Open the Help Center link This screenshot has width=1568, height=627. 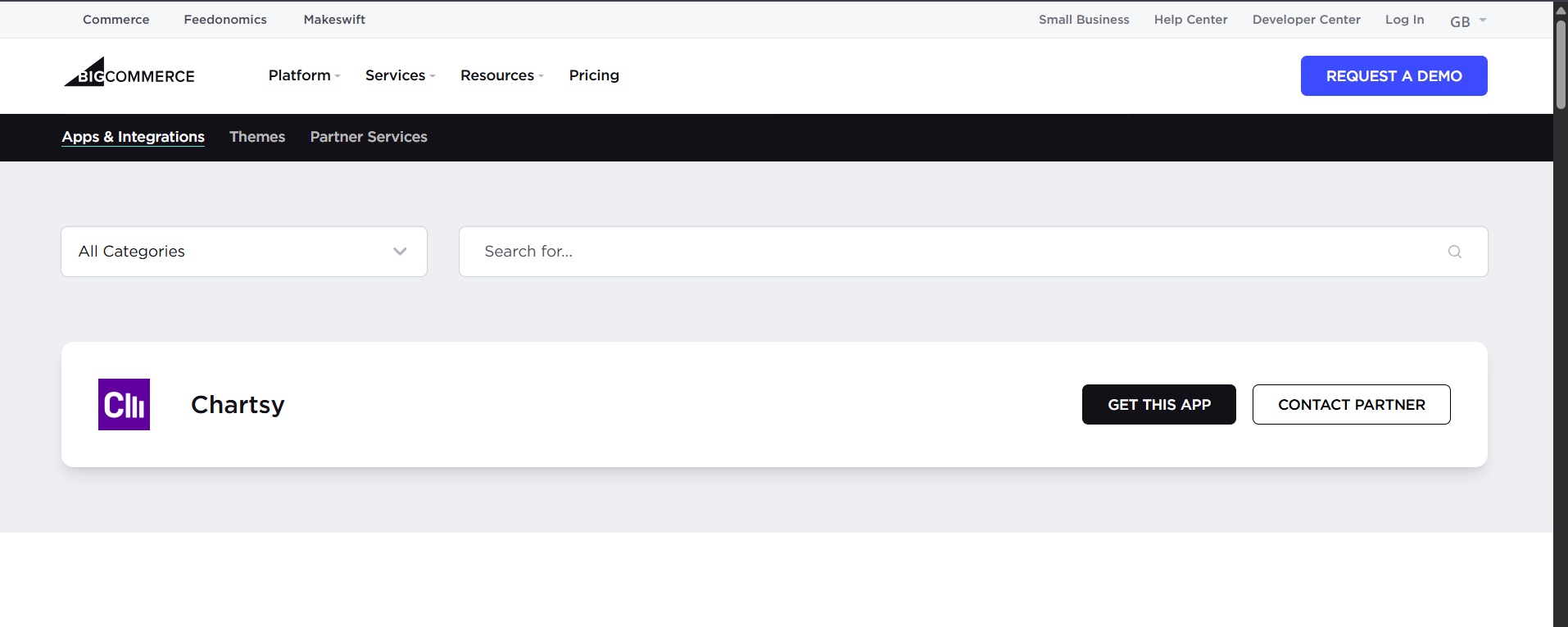(x=1190, y=20)
